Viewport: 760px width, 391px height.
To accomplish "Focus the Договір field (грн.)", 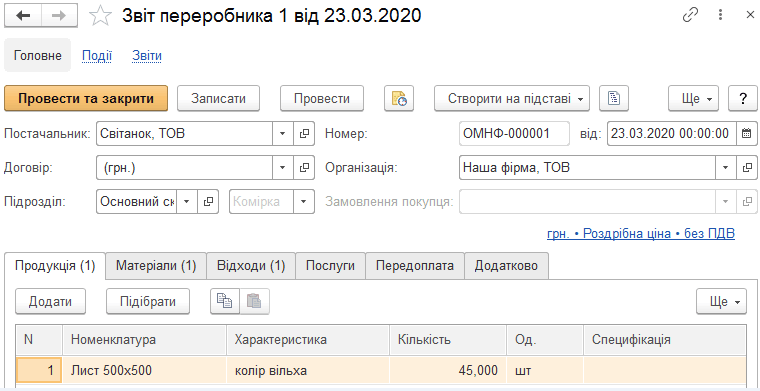I will click(185, 168).
